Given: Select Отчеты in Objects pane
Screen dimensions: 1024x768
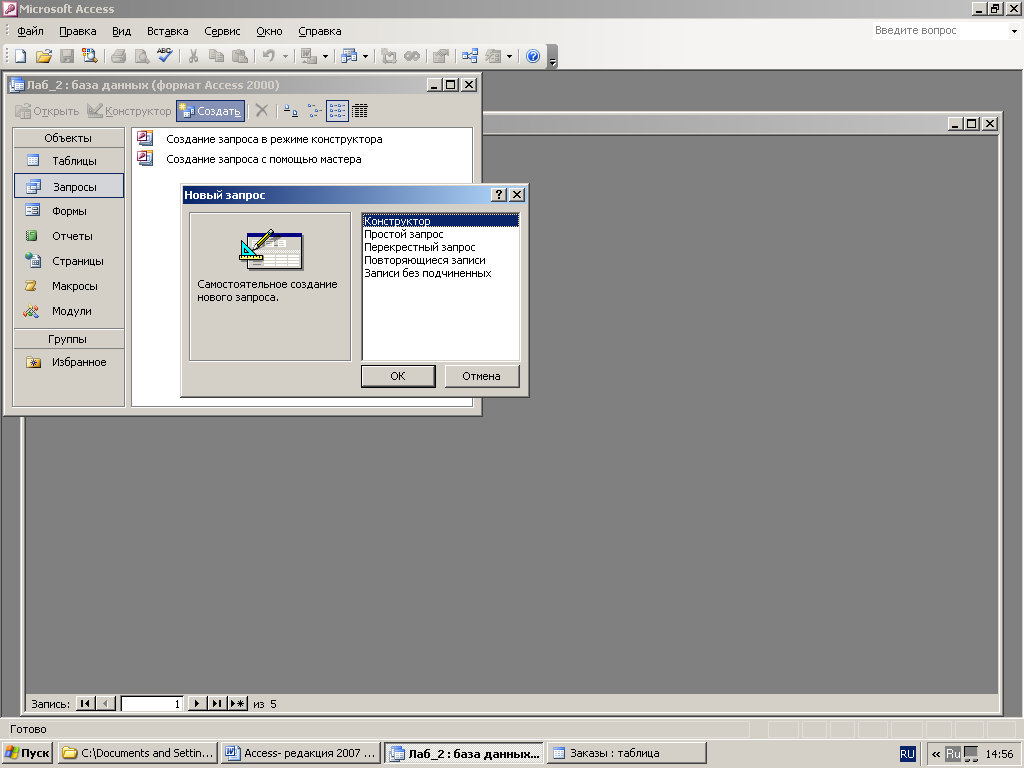Looking at the screenshot, I should click(69, 236).
